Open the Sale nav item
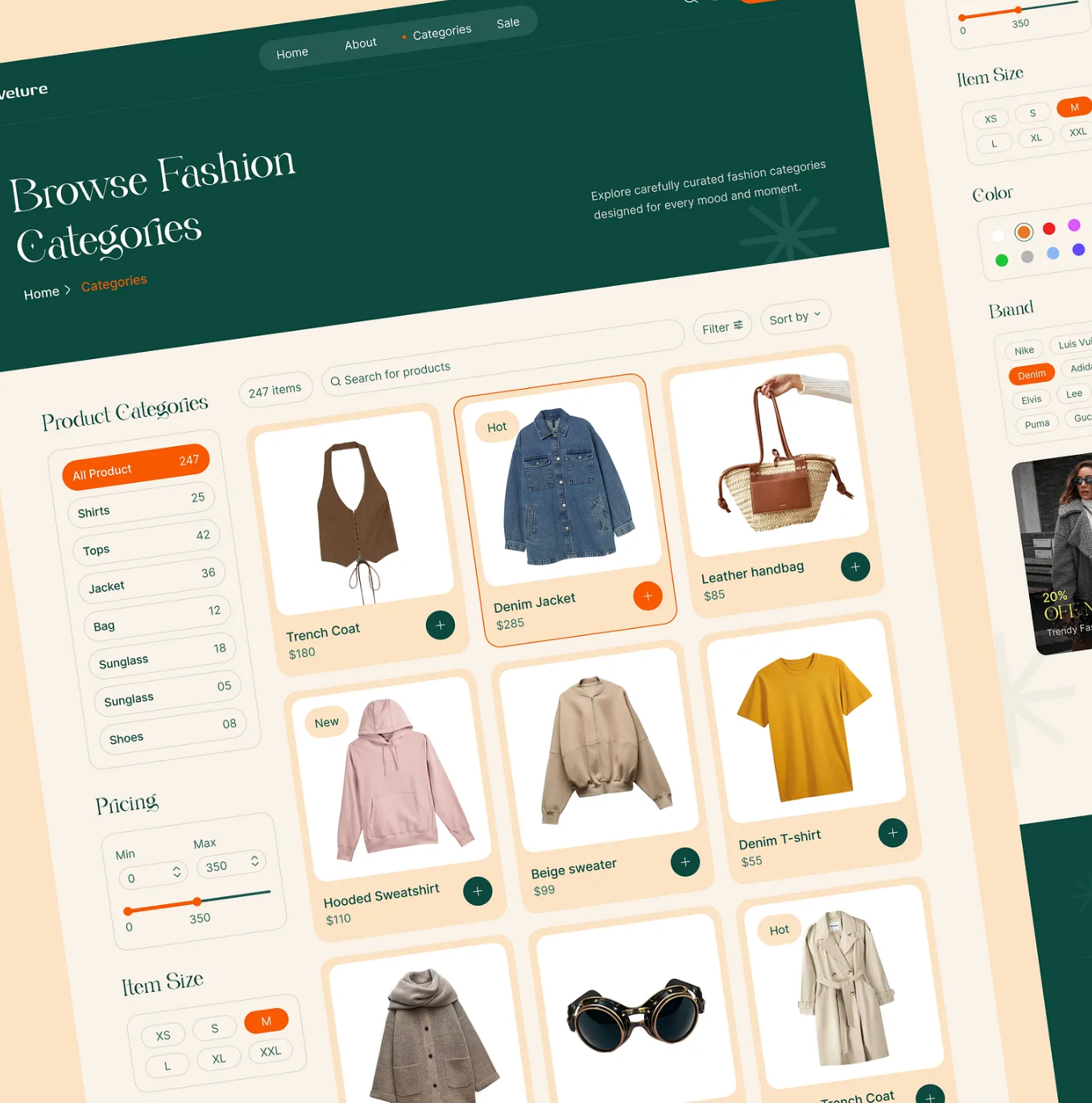Image resolution: width=1092 pixels, height=1103 pixels. click(508, 23)
